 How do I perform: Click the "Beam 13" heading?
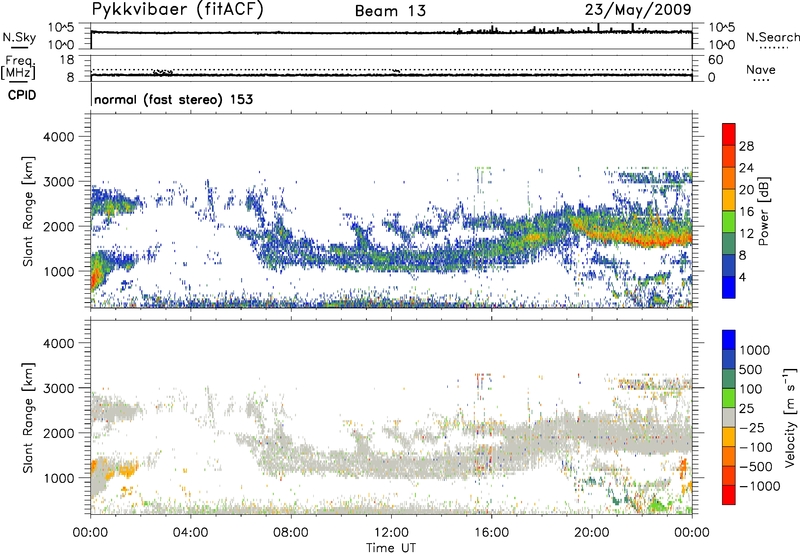click(390, 11)
